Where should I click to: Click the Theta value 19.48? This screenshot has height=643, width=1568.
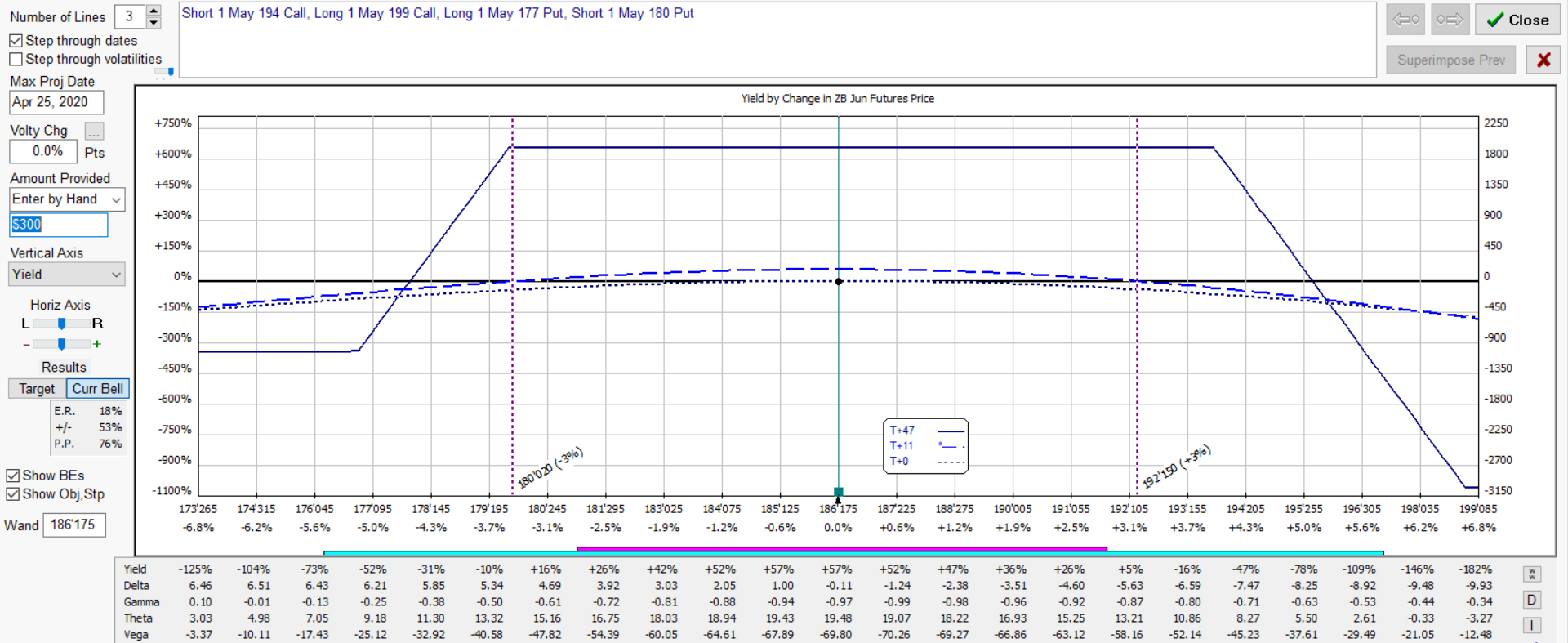point(838,618)
